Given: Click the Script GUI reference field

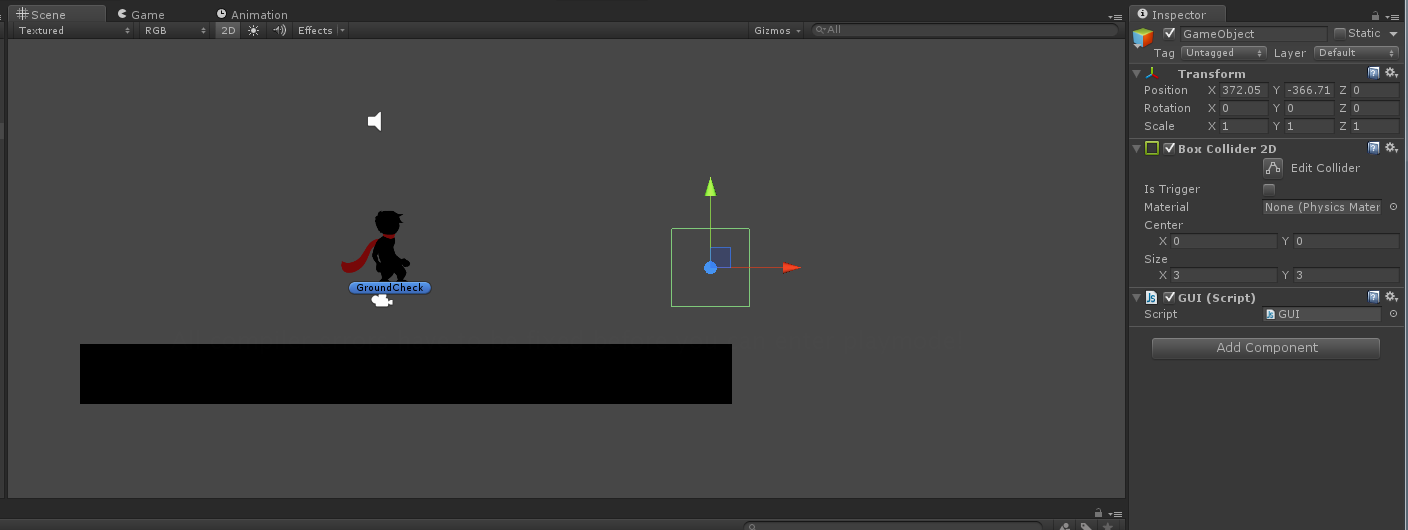Looking at the screenshot, I should 1322,314.
